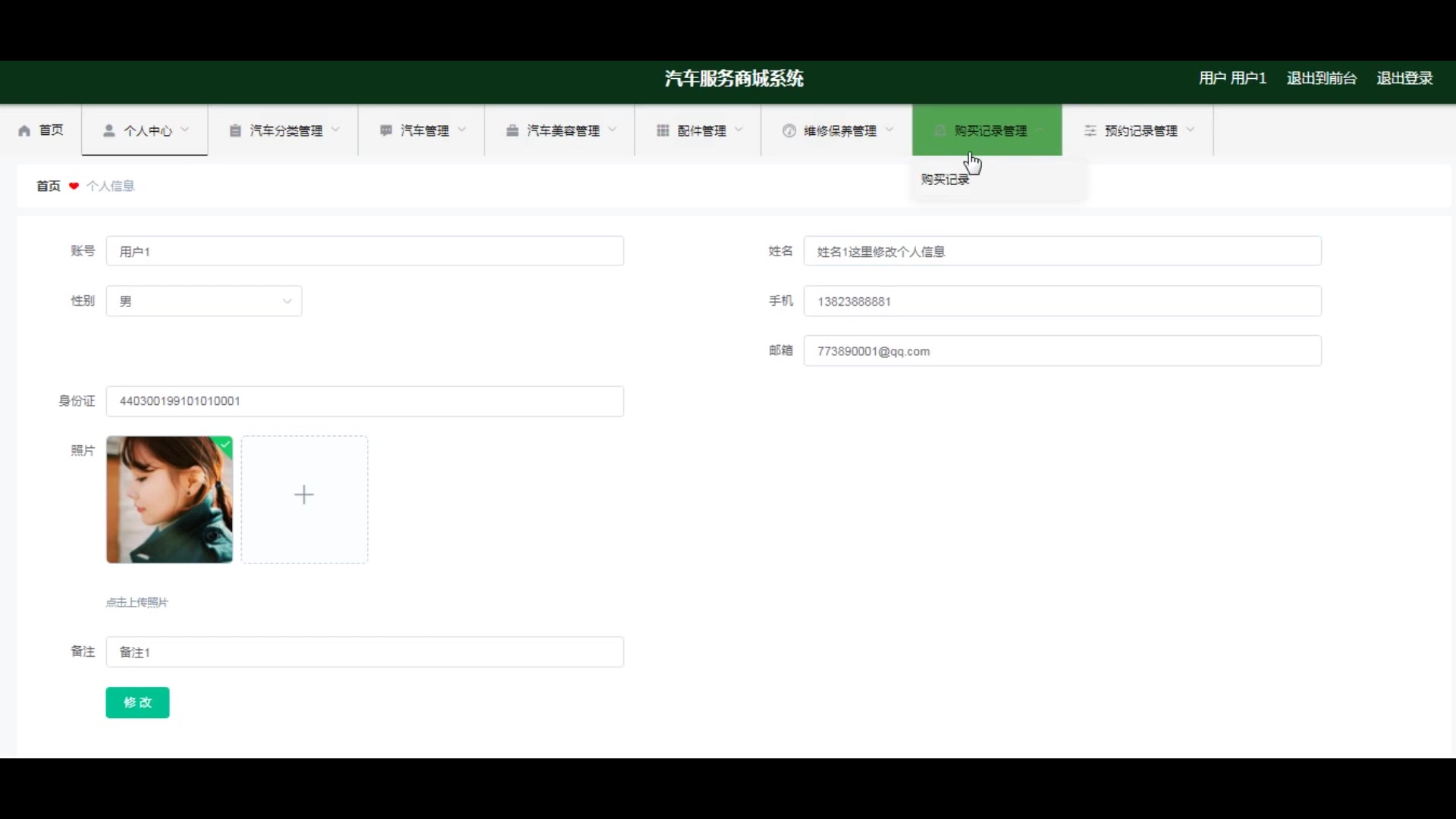Click the person icon in 个人中心
The height and width of the screenshot is (819, 1456).
(x=109, y=131)
